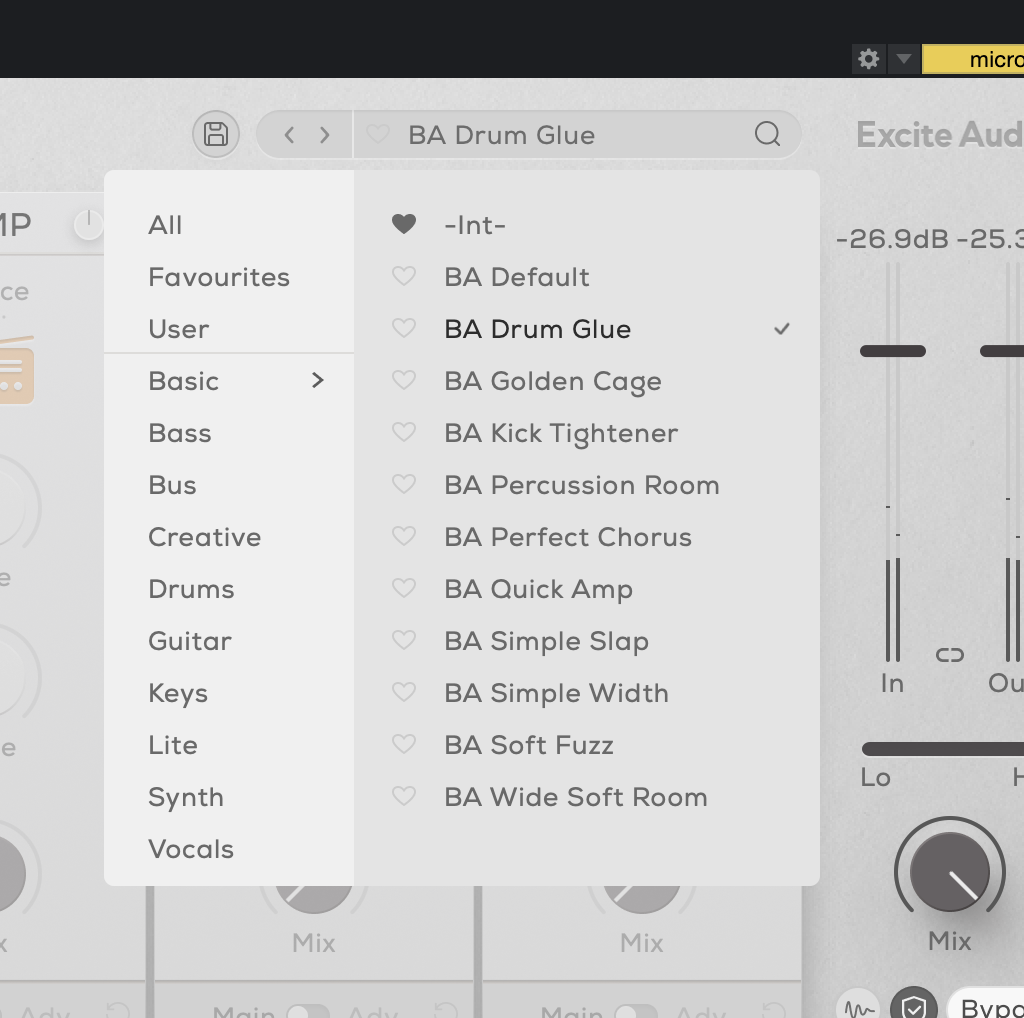Toggle the heart next to BA Soft Fuzz
Screen dimensions: 1024x1018
coord(404,745)
